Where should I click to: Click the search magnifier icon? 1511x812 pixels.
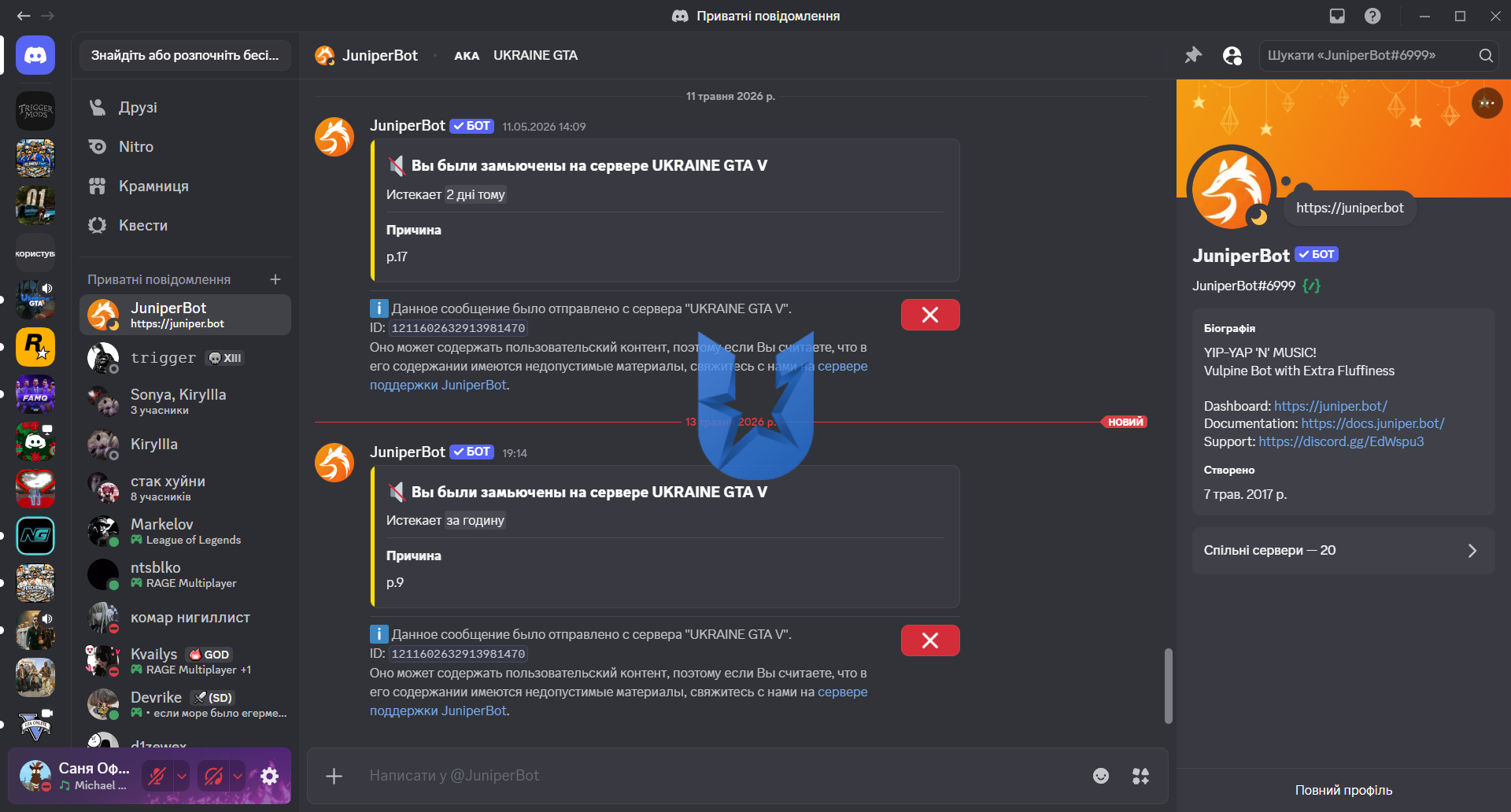(1485, 55)
